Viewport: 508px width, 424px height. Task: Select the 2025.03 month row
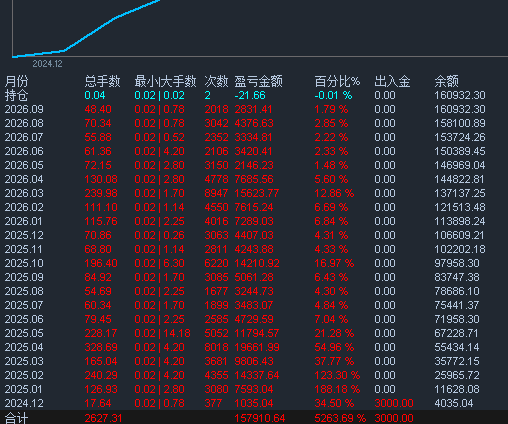point(24,362)
